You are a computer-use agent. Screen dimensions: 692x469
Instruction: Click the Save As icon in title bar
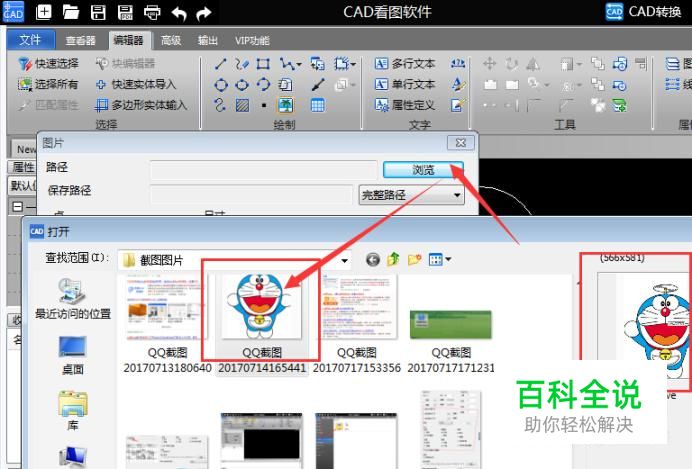click(x=125, y=12)
